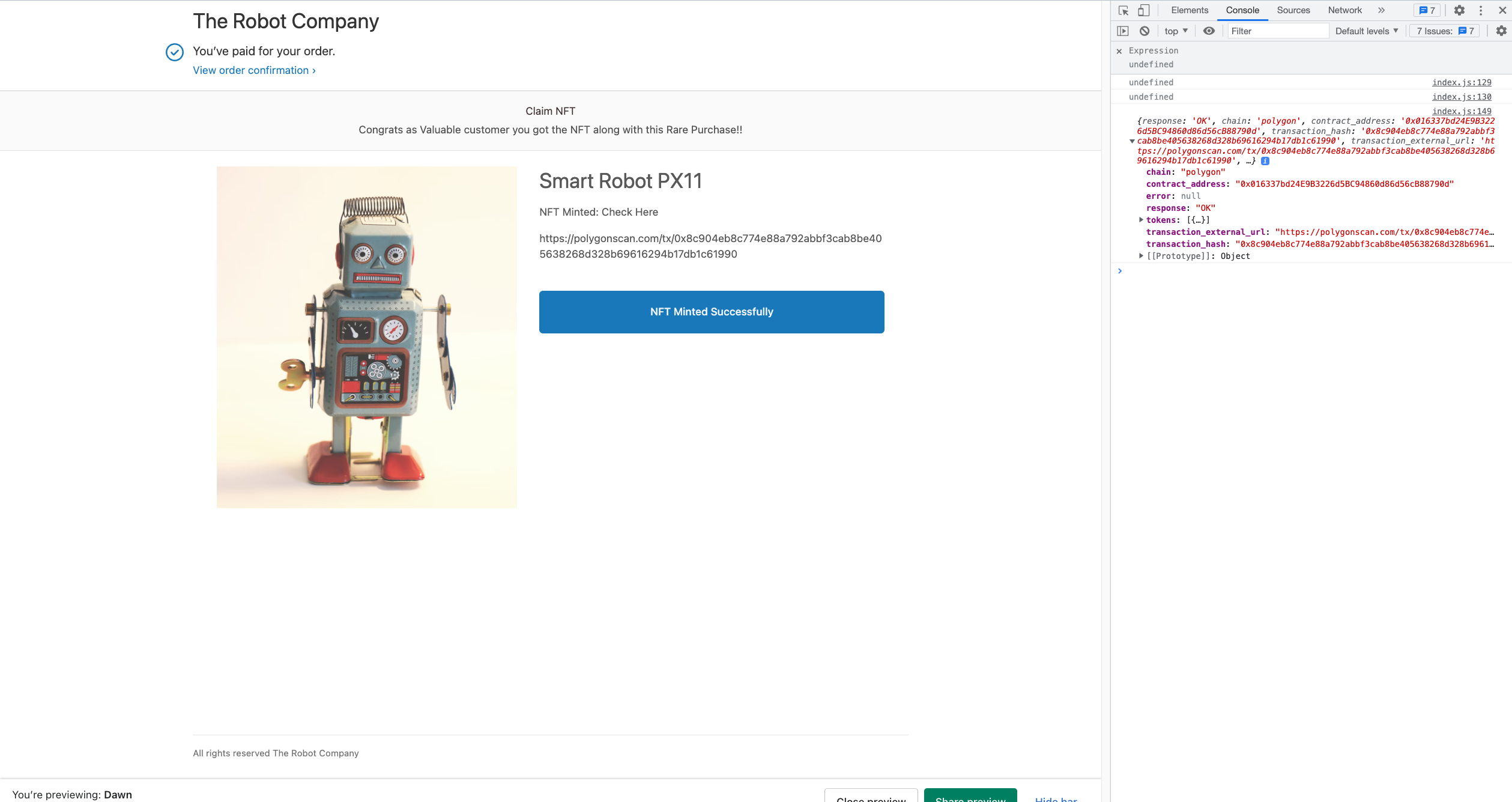Viewport: 1512px width, 802px height.
Task: Click the Claim NFT heading
Action: pyautogui.click(x=550, y=111)
